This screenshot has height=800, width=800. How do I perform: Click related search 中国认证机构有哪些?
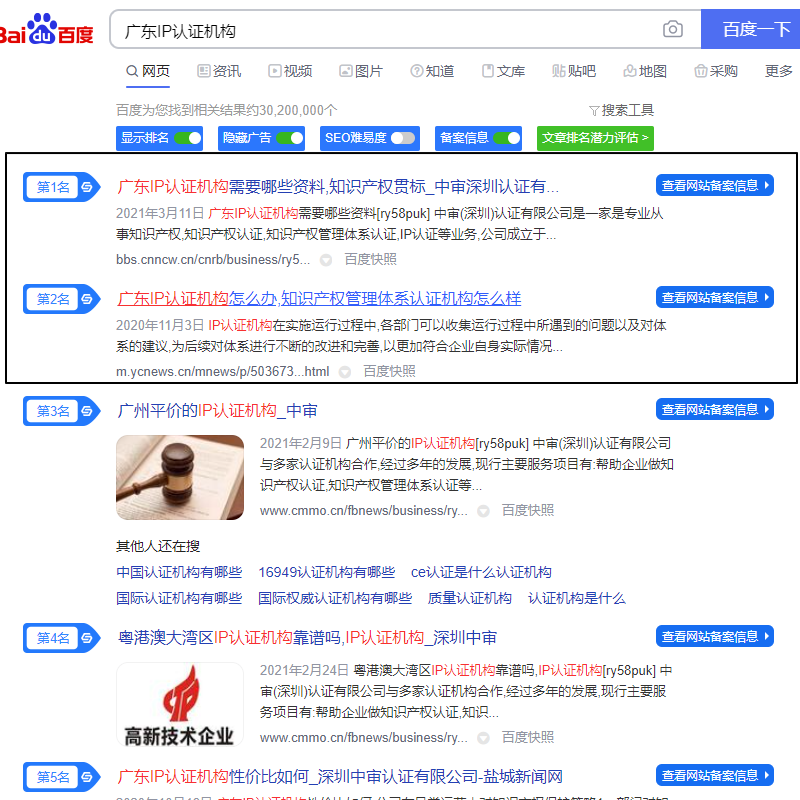point(179,572)
